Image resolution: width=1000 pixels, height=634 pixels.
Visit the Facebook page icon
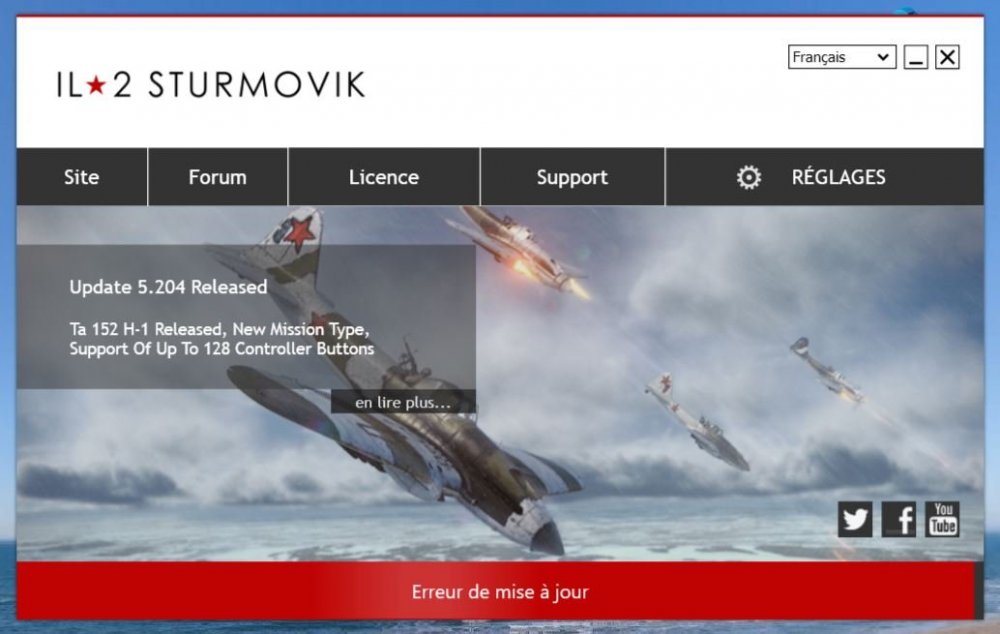point(899,518)
